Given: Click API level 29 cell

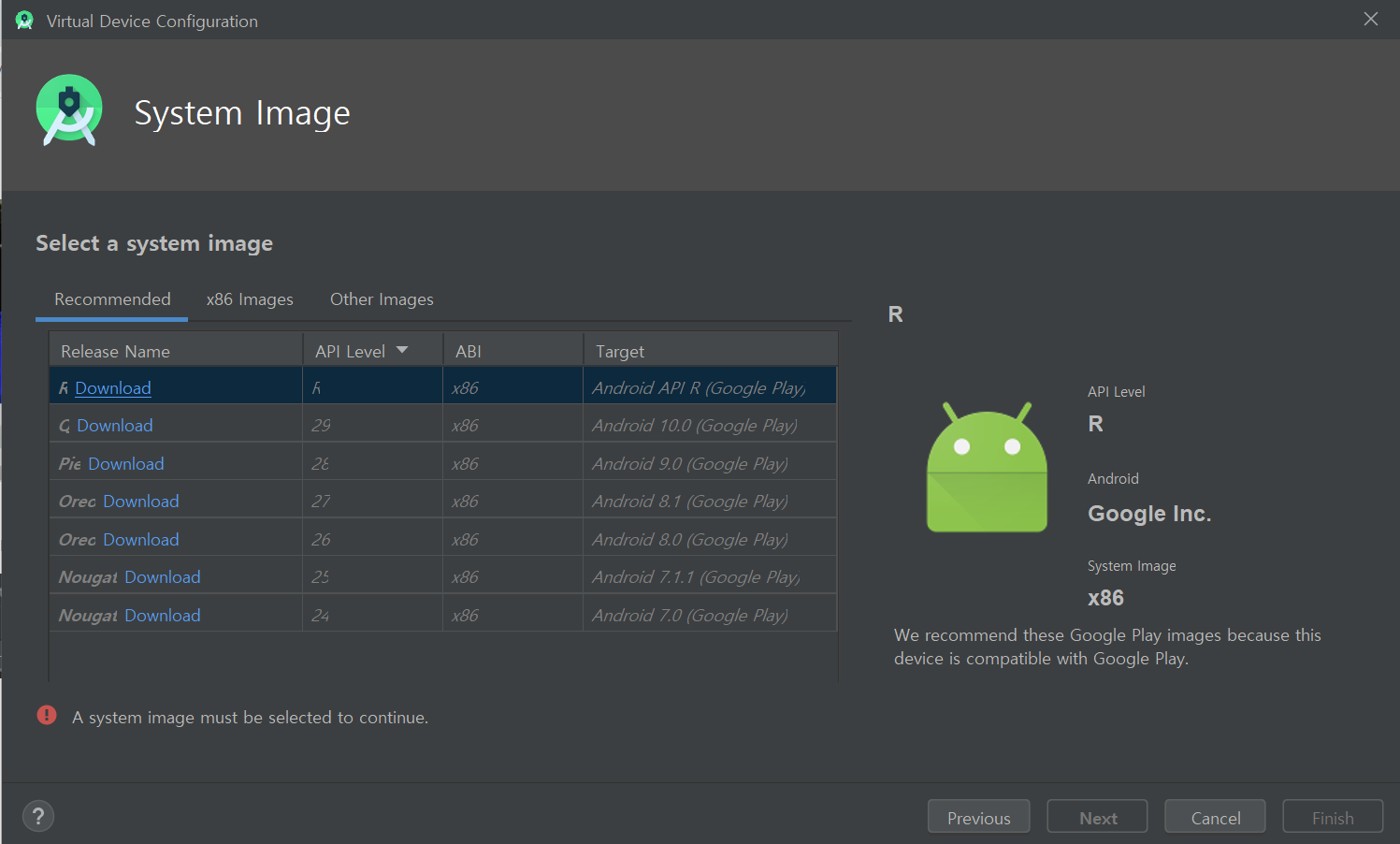Looking at the screenshot, I should (372, 426).
